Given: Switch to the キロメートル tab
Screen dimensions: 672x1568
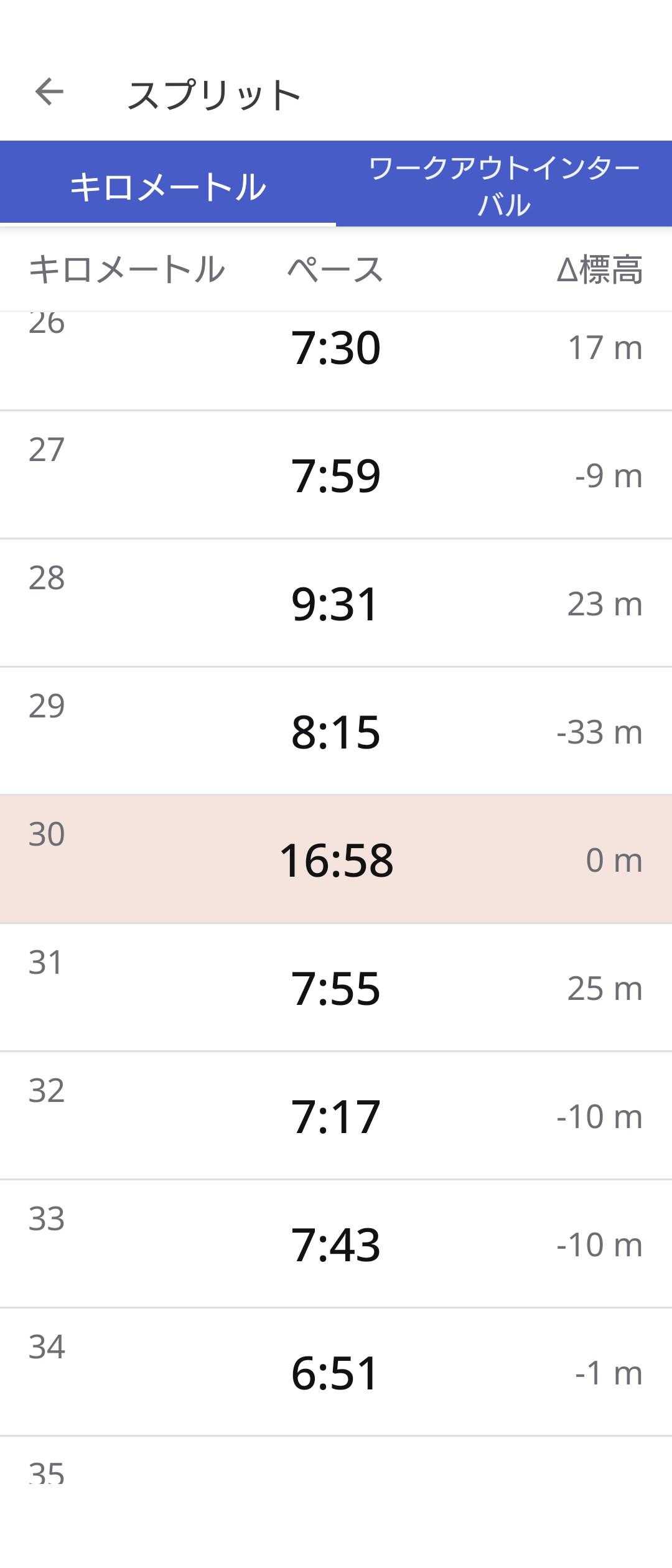Looking at the screenshot, I should [168, 186].
